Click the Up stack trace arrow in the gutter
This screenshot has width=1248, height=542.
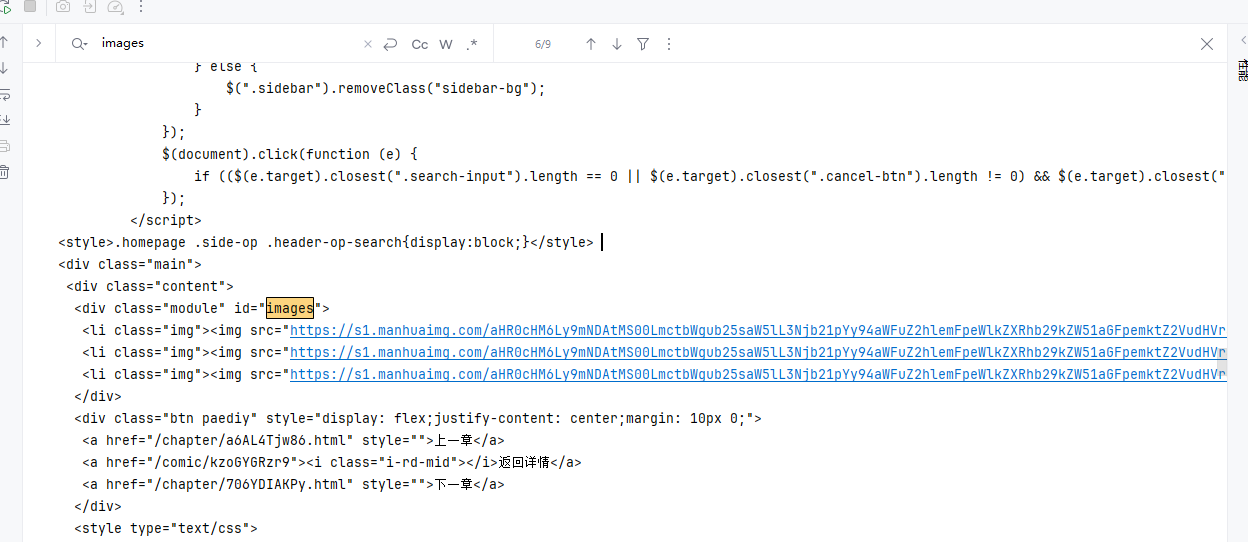click(4, 43)
